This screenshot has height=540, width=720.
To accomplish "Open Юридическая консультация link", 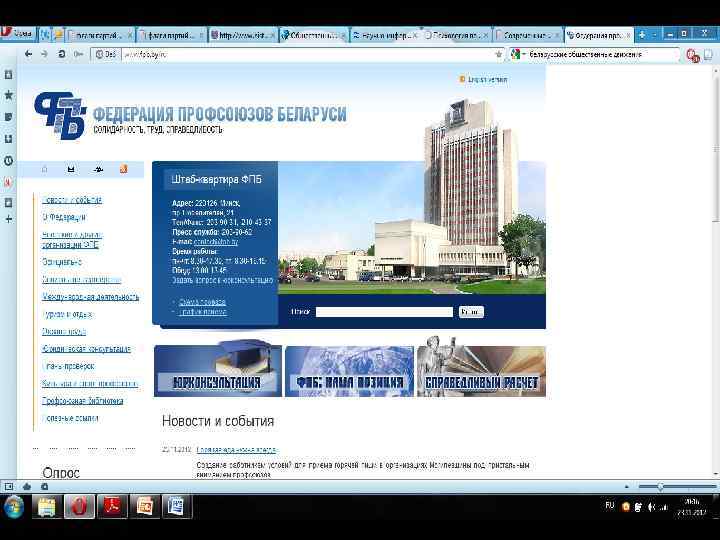I will tap(86, 349).
